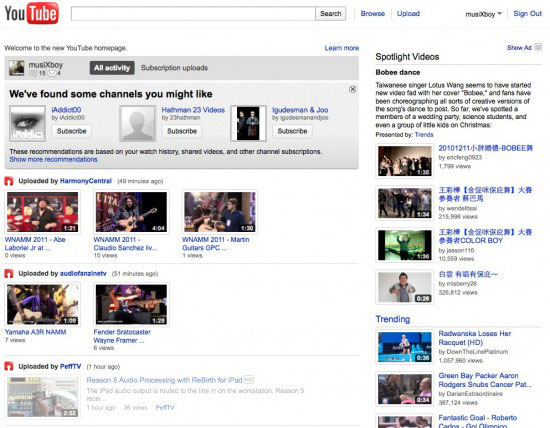Screen dimensions: 550x428
Task: Play WNAMM 2011 Claudio Sanchez thumbnail
Action: pyautogui.click(x=131, y=212)
